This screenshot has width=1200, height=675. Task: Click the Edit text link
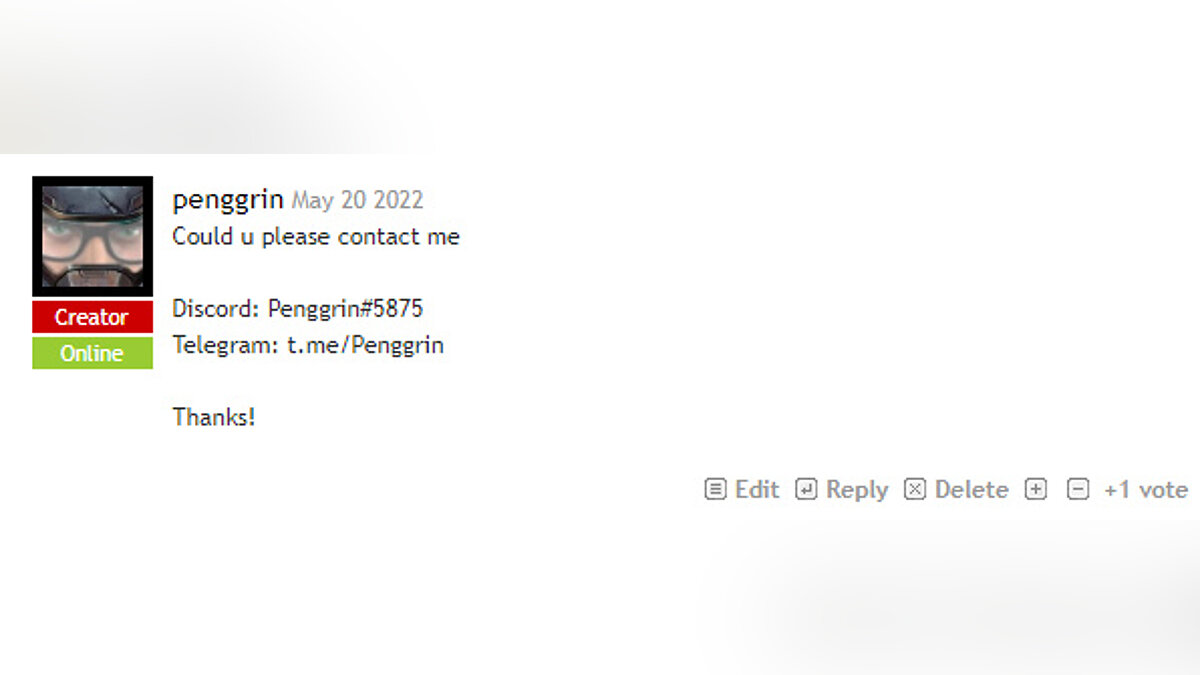tap(757, 490)
